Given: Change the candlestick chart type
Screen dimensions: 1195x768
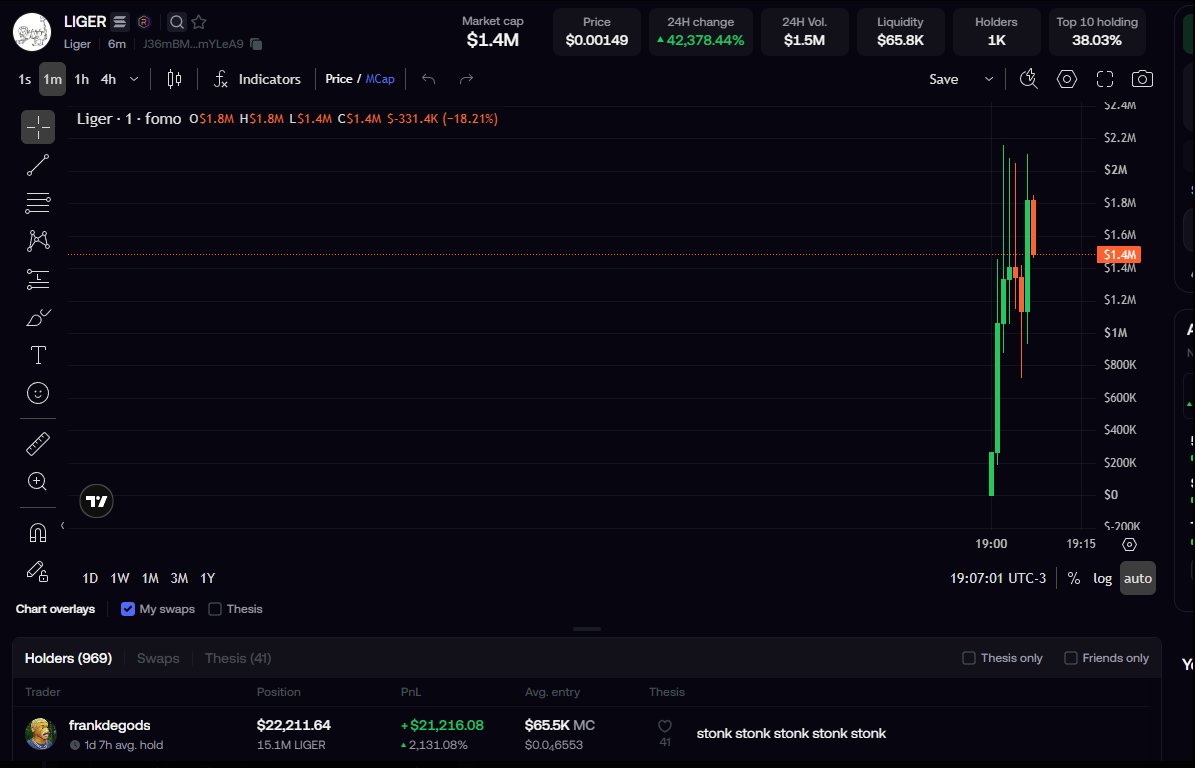Looking at the screenshot, I should tap(174, 79).
